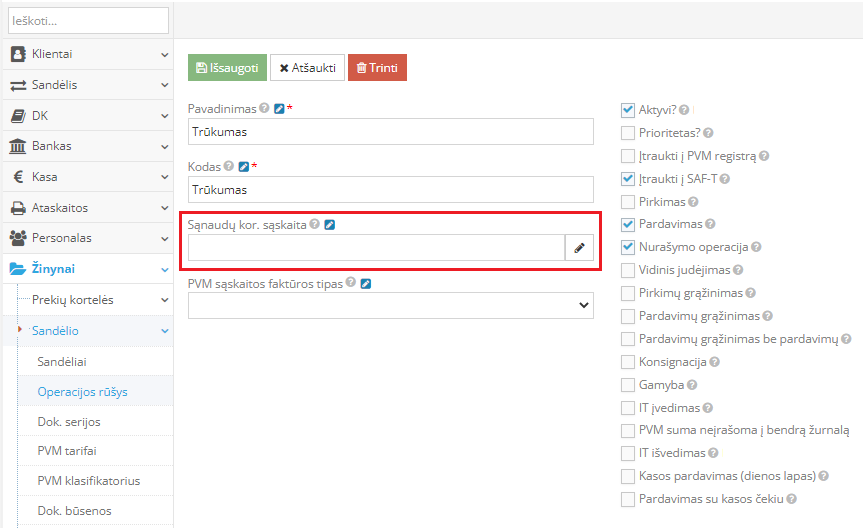The height and width of the screenshot is (528, 863).
Task: Click the pencil edit button for Sąnaudų kor. sąskaita
Action: (x=579, y=248)
